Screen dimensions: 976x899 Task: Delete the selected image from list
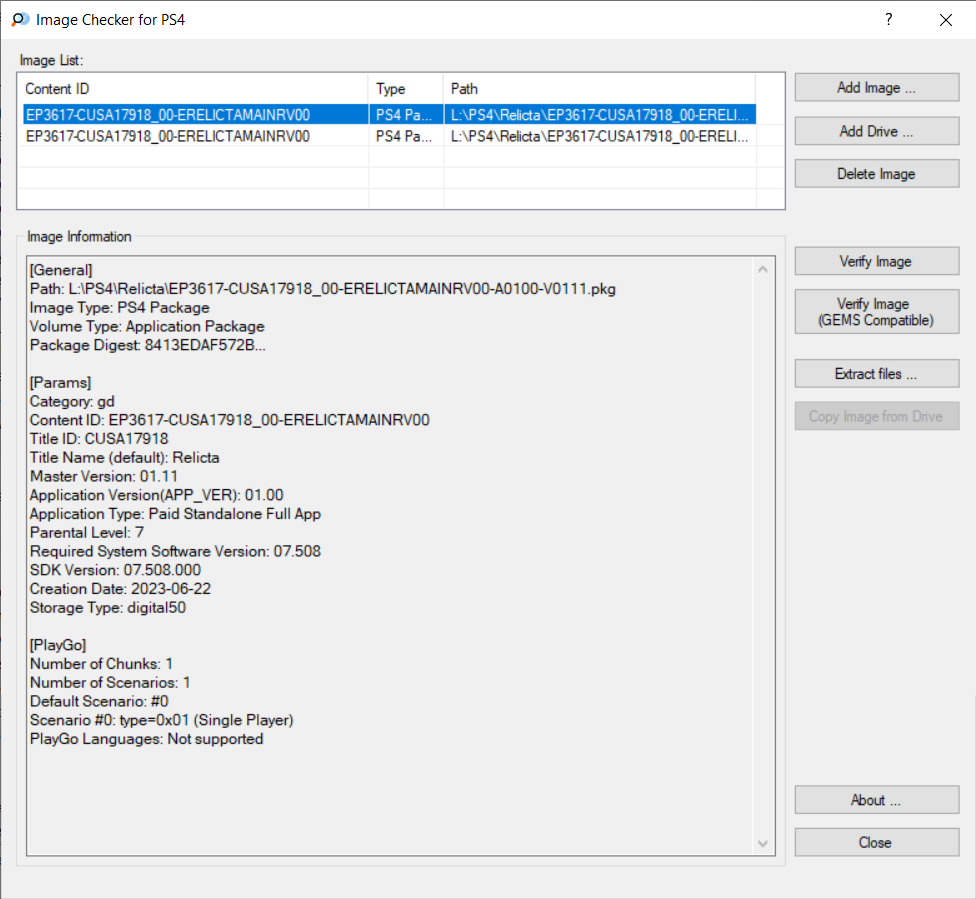point(876,174)
